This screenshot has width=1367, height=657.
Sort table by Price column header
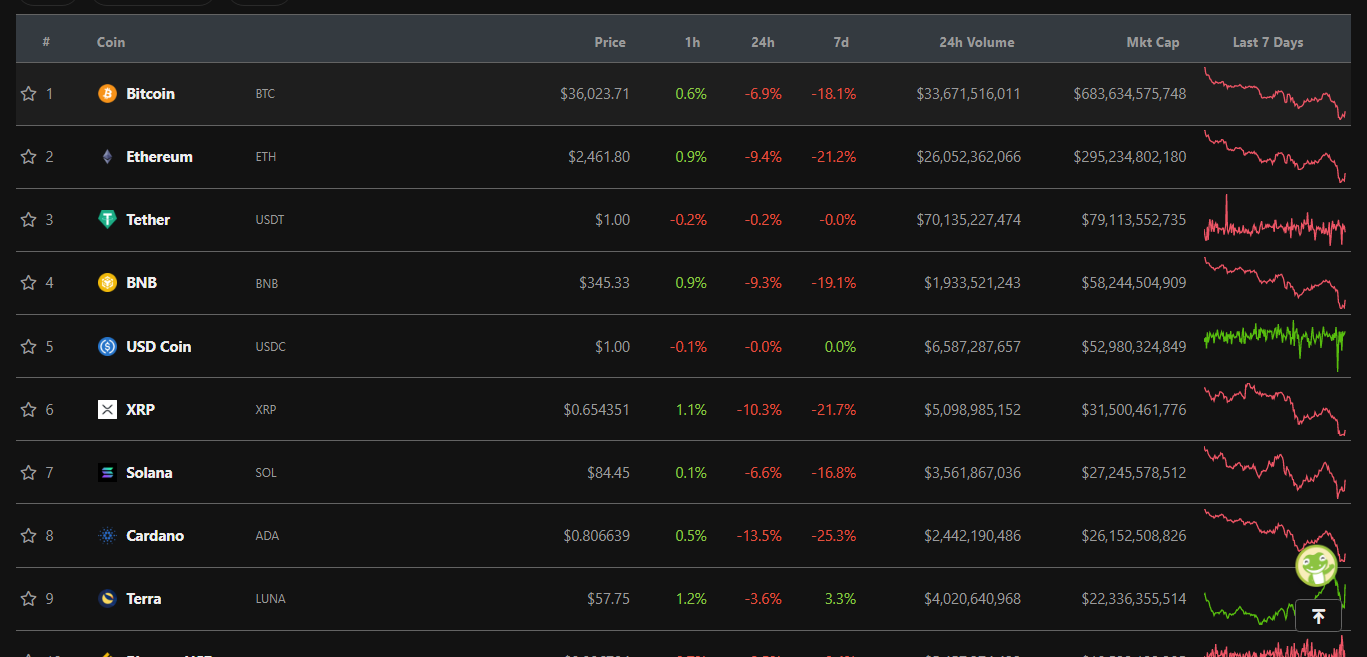tap(610, 42)
